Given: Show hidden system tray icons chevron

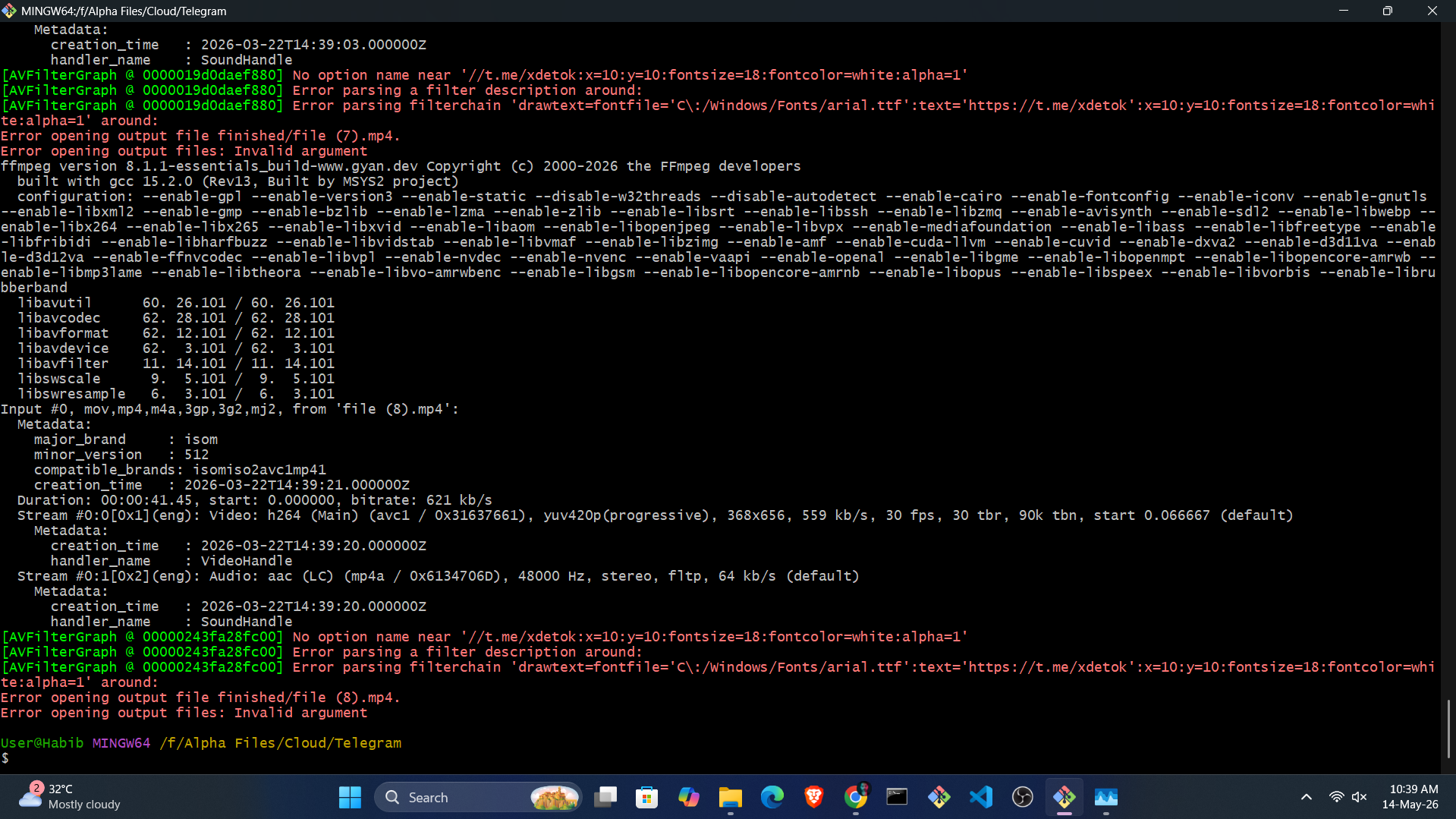Looking at the screenshot, I should pyautogui.click(x=1307, y=797).
